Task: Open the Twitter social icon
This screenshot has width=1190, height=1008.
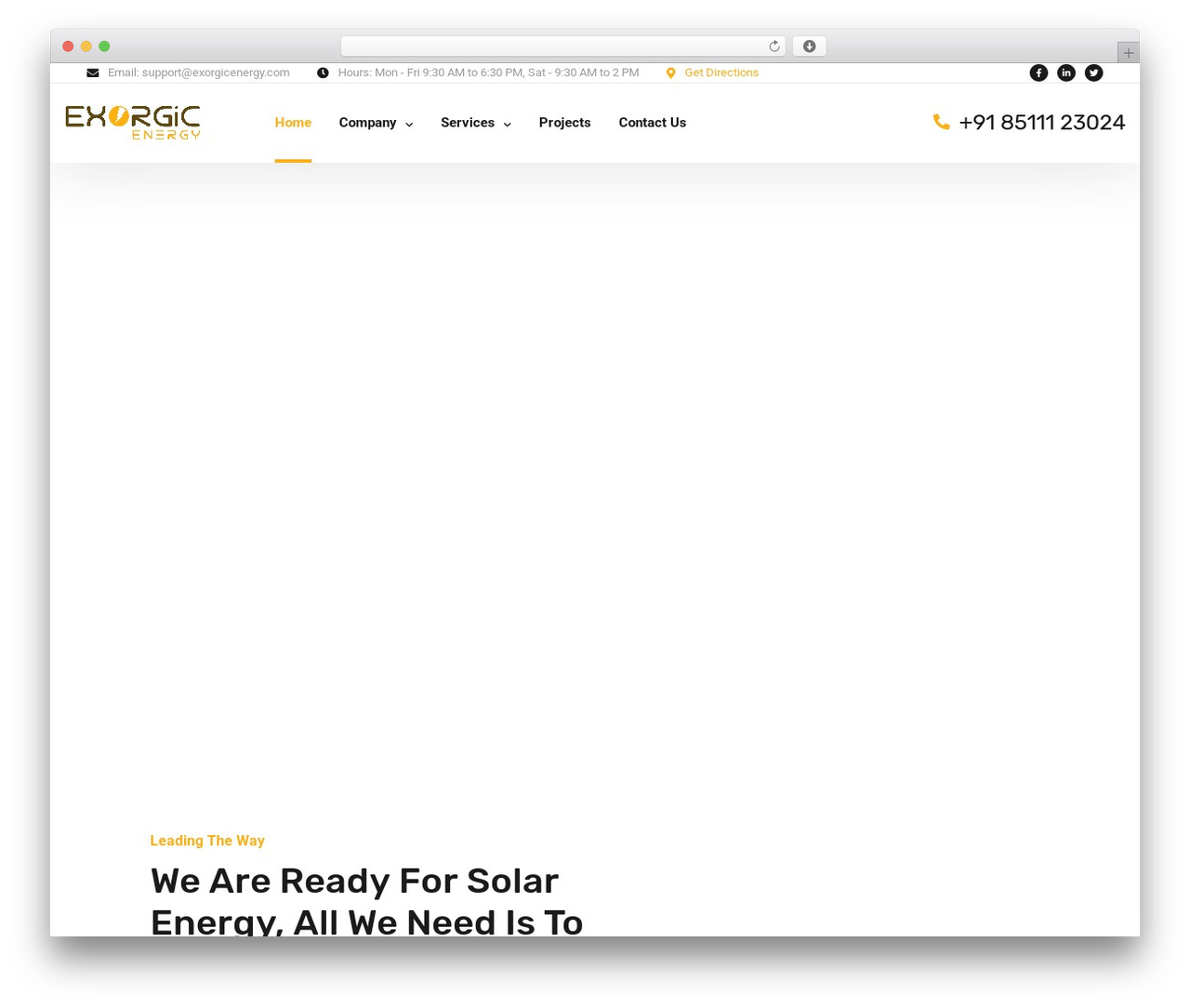Action: coord(1094,73)
